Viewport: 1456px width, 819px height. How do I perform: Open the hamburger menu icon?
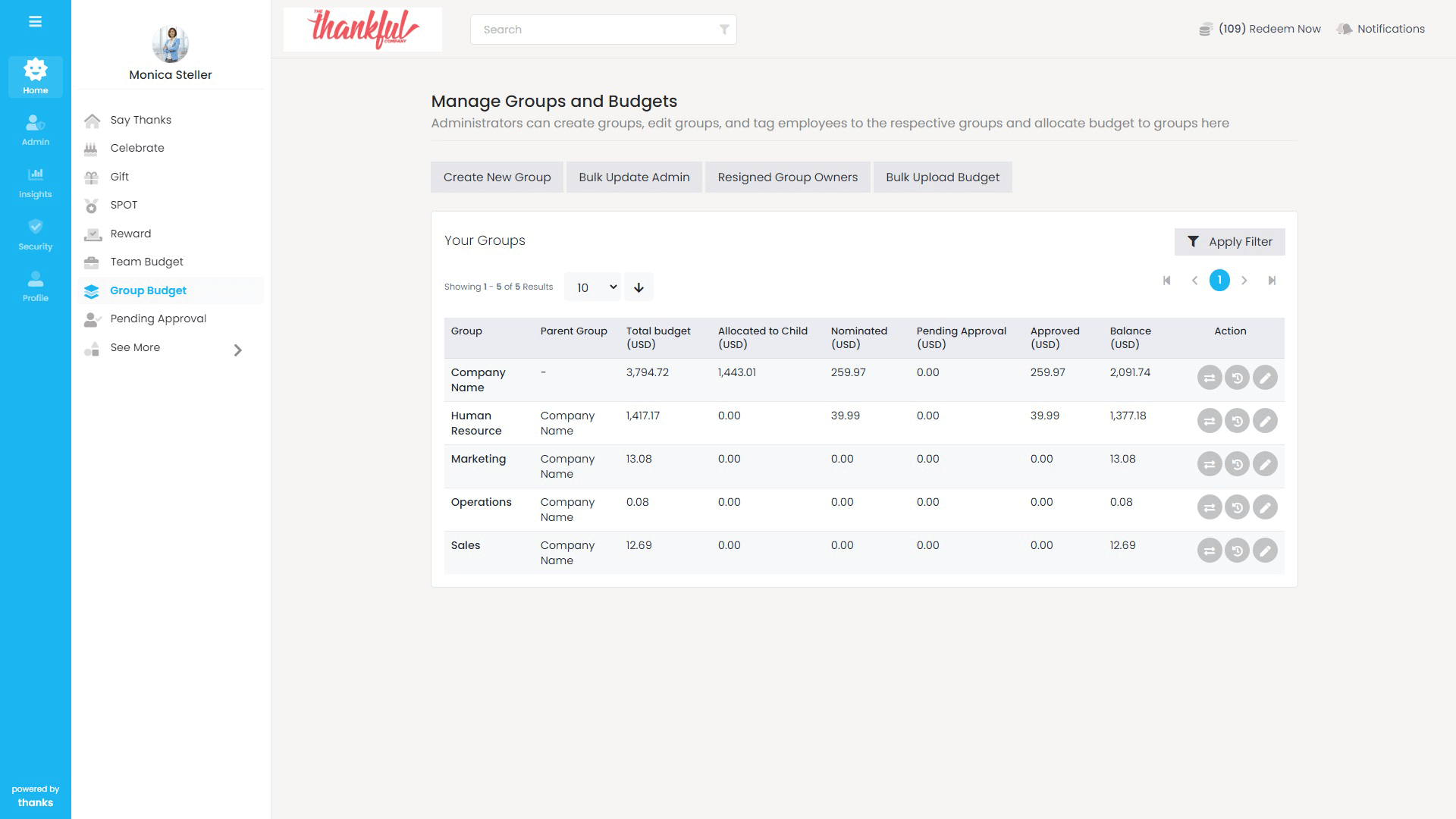(35, 22)
